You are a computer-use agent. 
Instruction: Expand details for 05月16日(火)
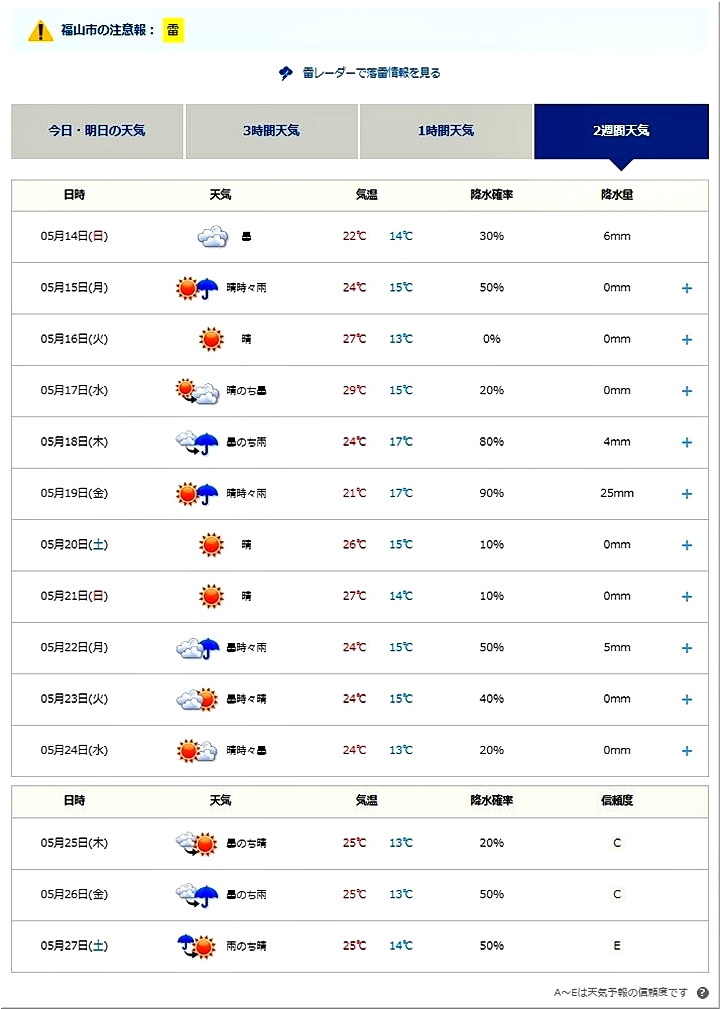(x=687, y=340)
